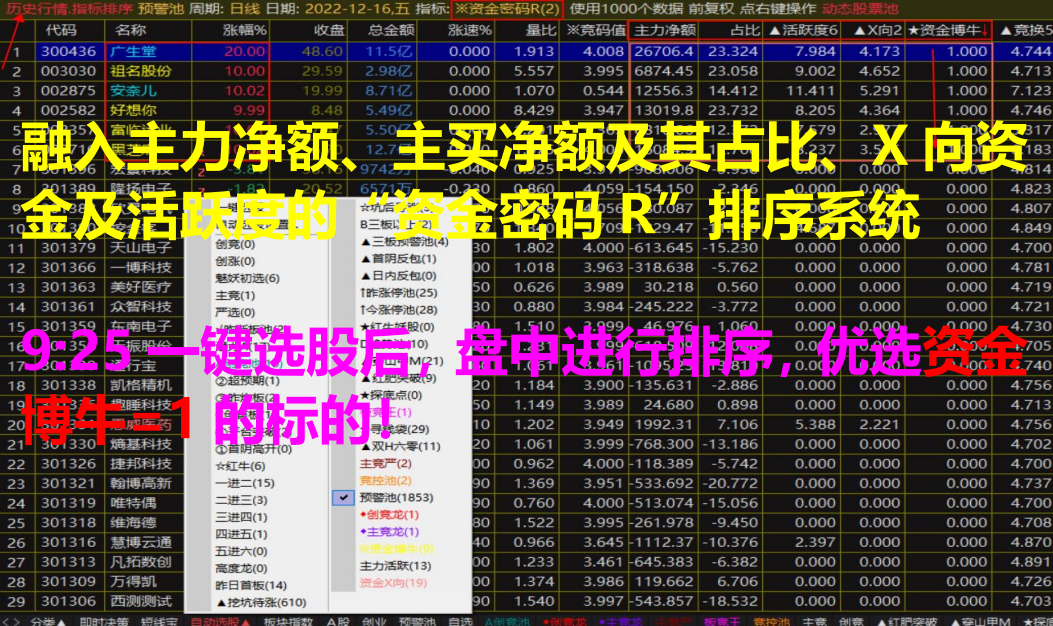Select the 广生堂 300436 stock row
Image resolution: width=1053 pixels, height=626 pixels.
pos(135,51)
